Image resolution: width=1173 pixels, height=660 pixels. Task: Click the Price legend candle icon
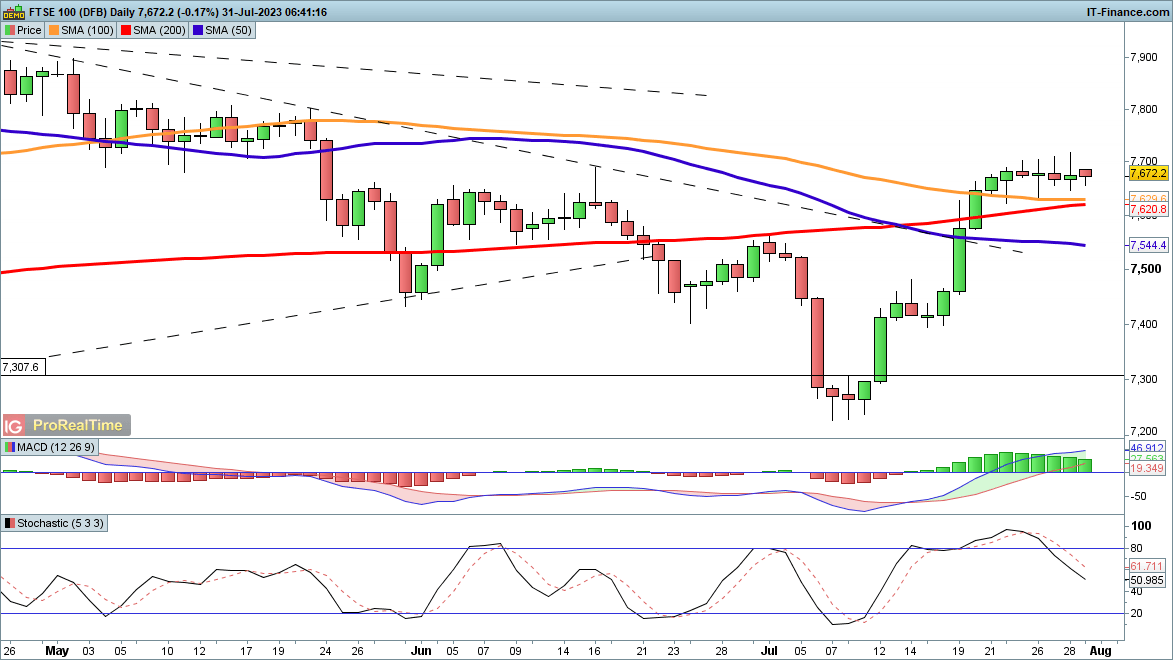click(x=10, y=30)
